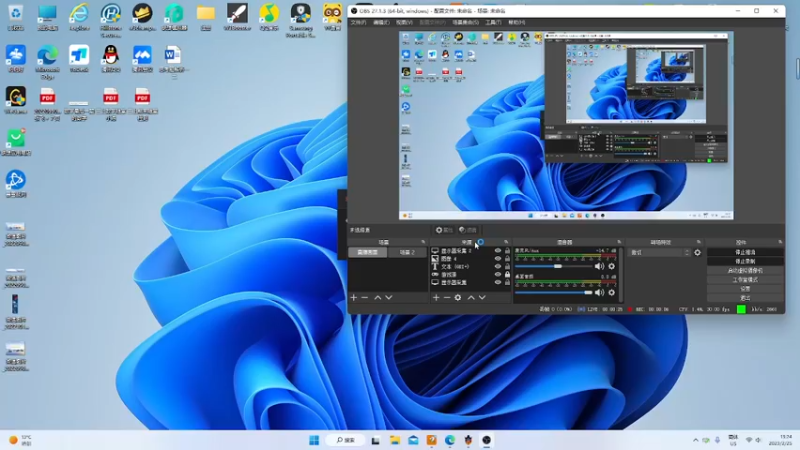Enable 工作室模式 studio mode
The height and width of the screenshot is (450, 800).
tap(745, 280)
